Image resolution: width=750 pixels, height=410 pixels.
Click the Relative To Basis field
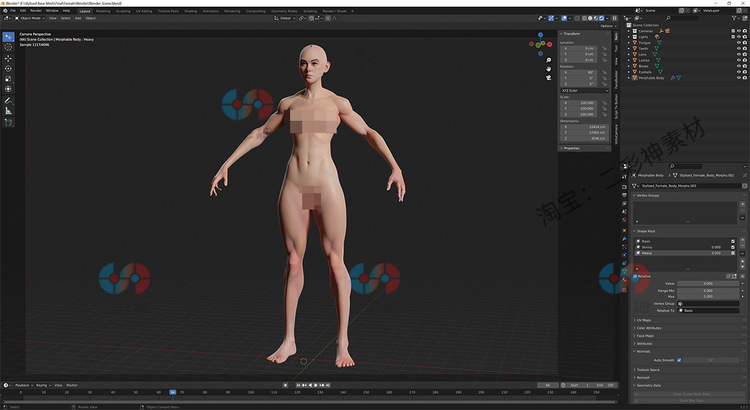(x=708, y=310)
